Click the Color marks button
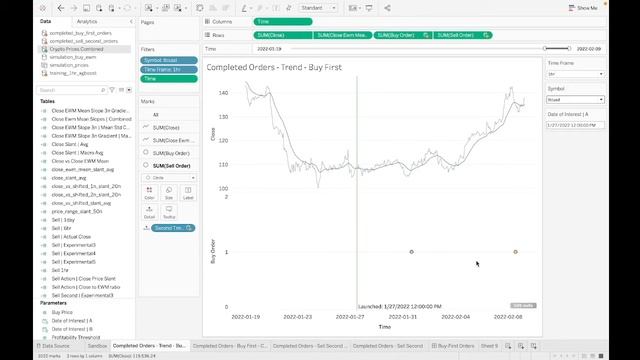 pos(149,193)
